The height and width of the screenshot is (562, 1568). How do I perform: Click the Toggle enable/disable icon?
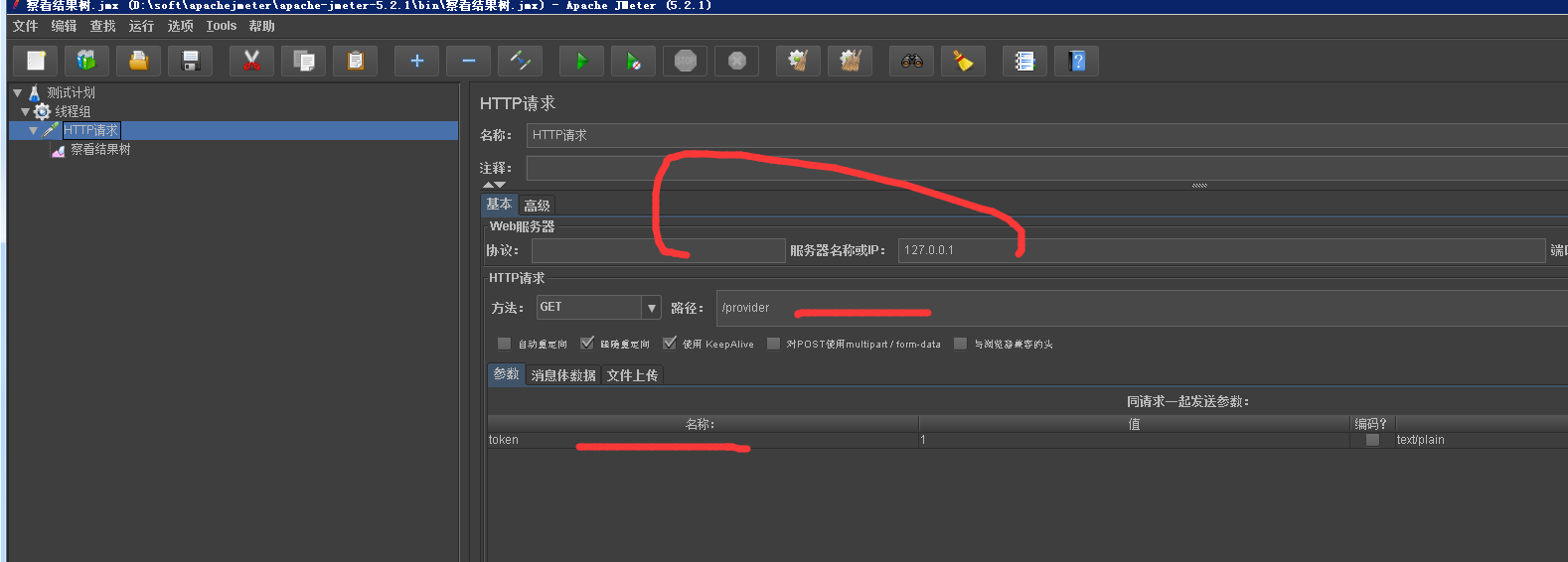[x=521, y=61]
